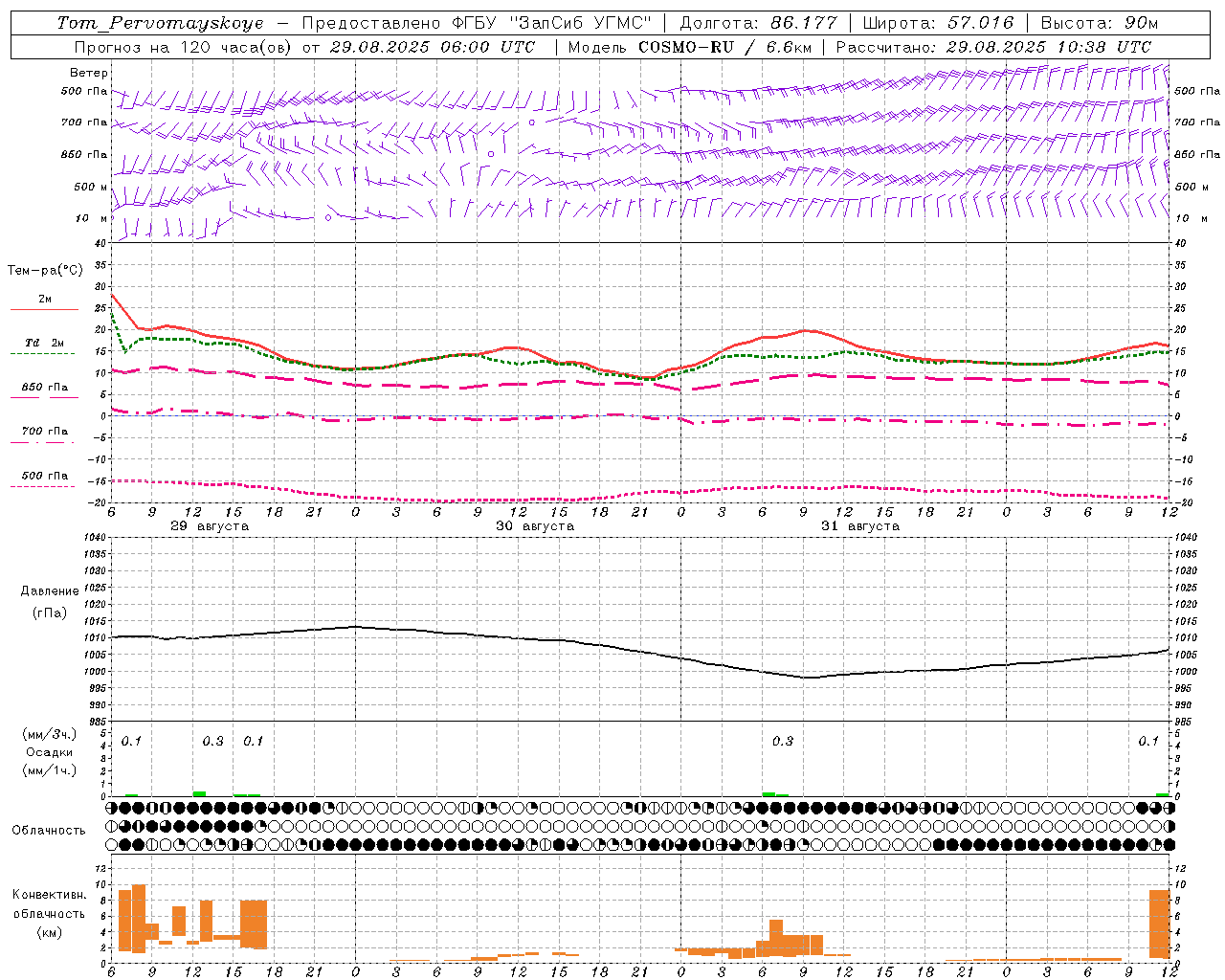Click the Широта: 57.016 value

pyautogui.click(x=938, y=23)
